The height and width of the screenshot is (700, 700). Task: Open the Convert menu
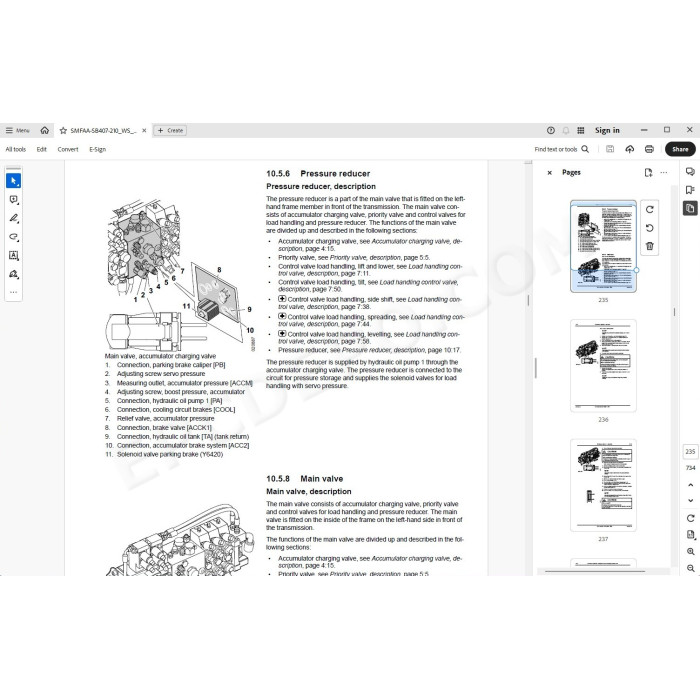(68, 149)
